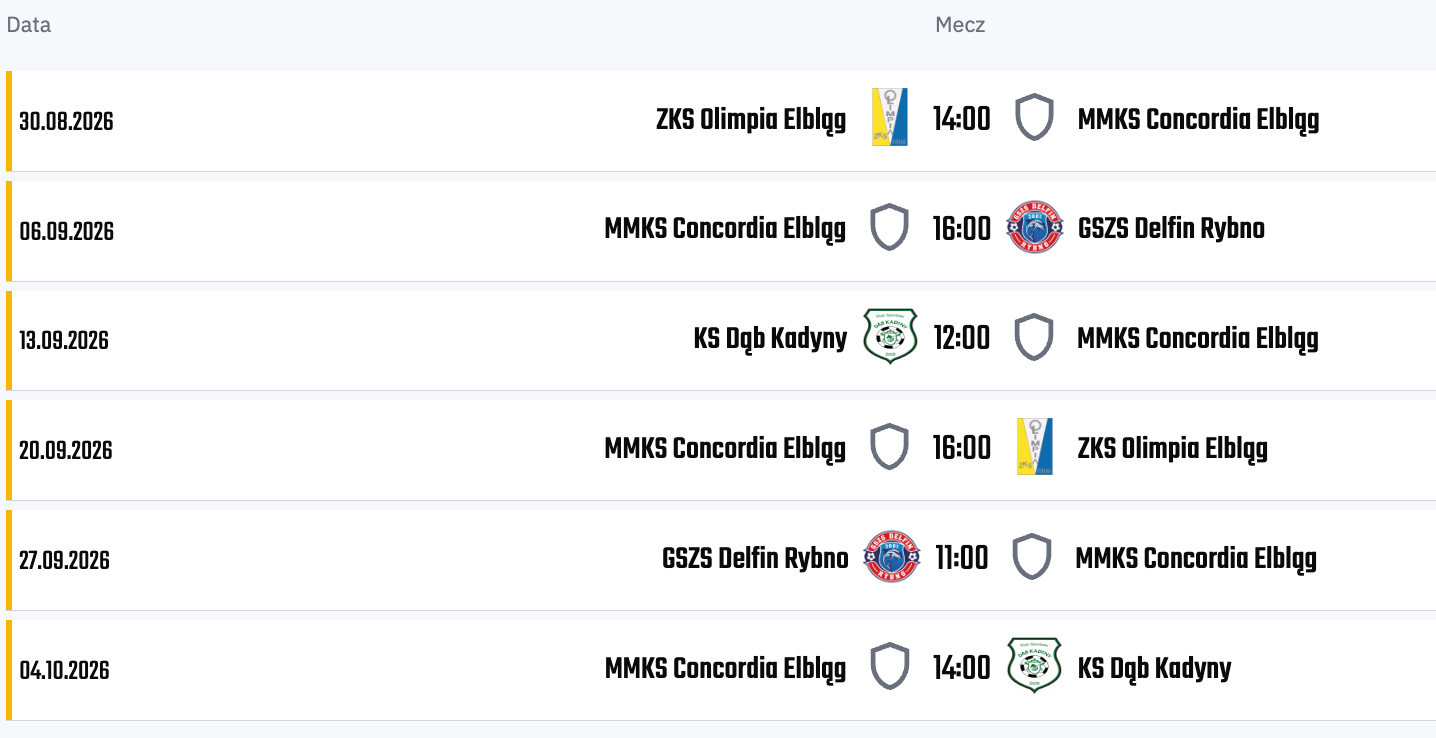The width and height of the screenshot is (1436, 738).
Task: Click Concordia shield icon in 04.10.2026 row
Action: coord(890,666)
